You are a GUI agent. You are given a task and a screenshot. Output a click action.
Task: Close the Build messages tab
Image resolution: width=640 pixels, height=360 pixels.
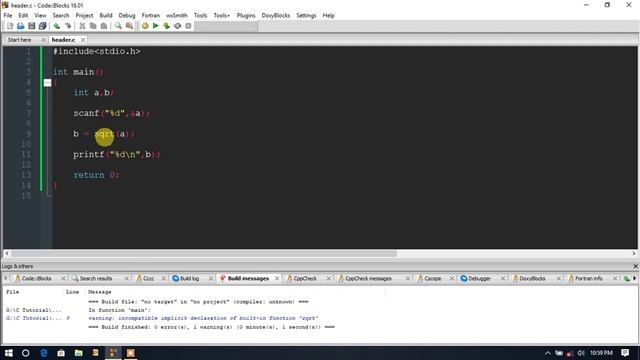[x=277, y=278]
